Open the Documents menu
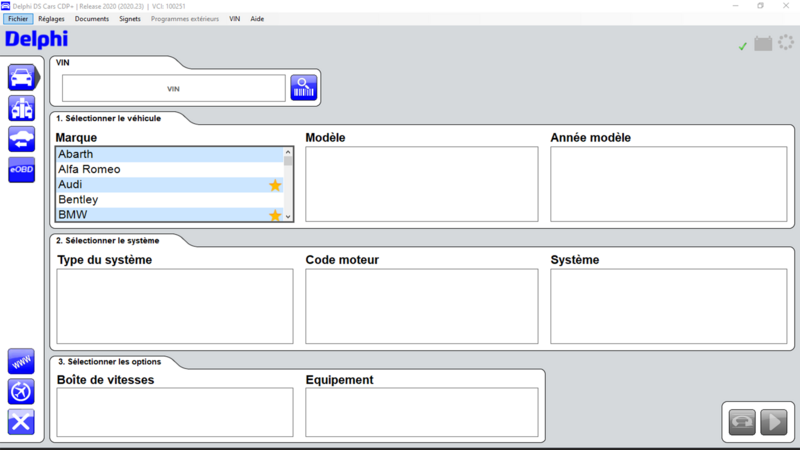Screen dimensions: 800x450 92,19
